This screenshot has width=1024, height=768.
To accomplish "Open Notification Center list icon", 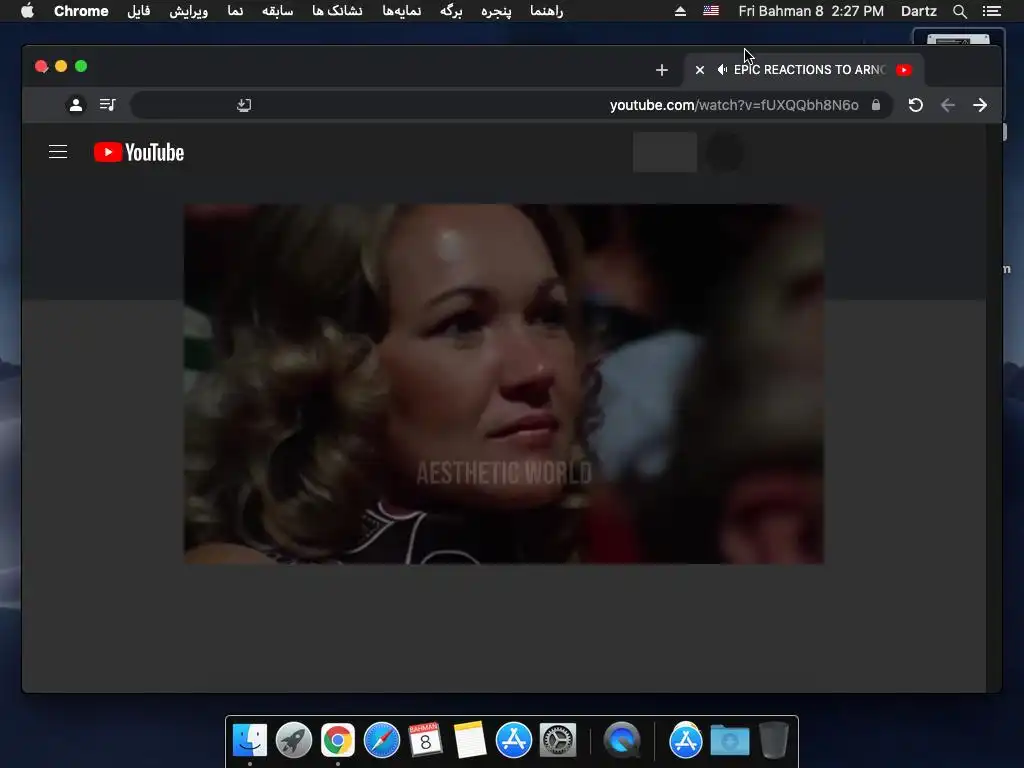I will pyautogui.click(x=991, y=11).
